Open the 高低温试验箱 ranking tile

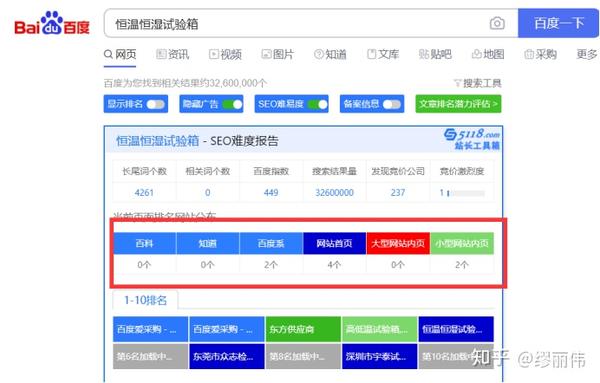pyautogui.click(x=380, y=329)
